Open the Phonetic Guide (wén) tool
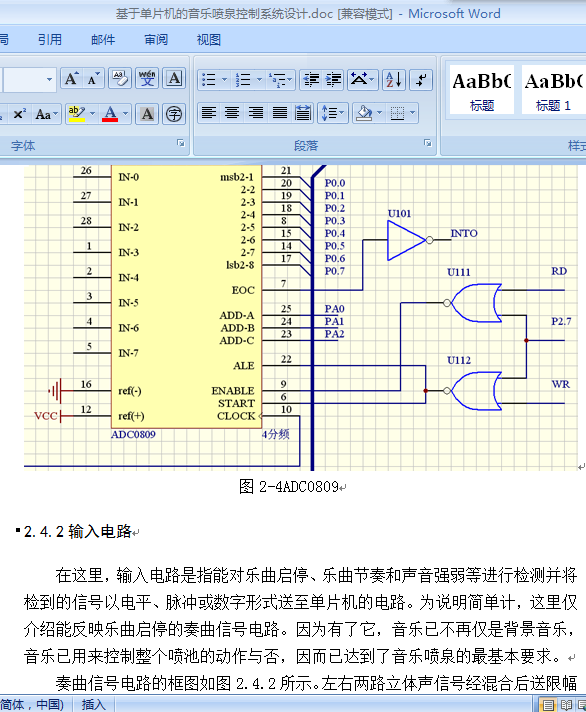586x712 pixels. coord(147,79)
